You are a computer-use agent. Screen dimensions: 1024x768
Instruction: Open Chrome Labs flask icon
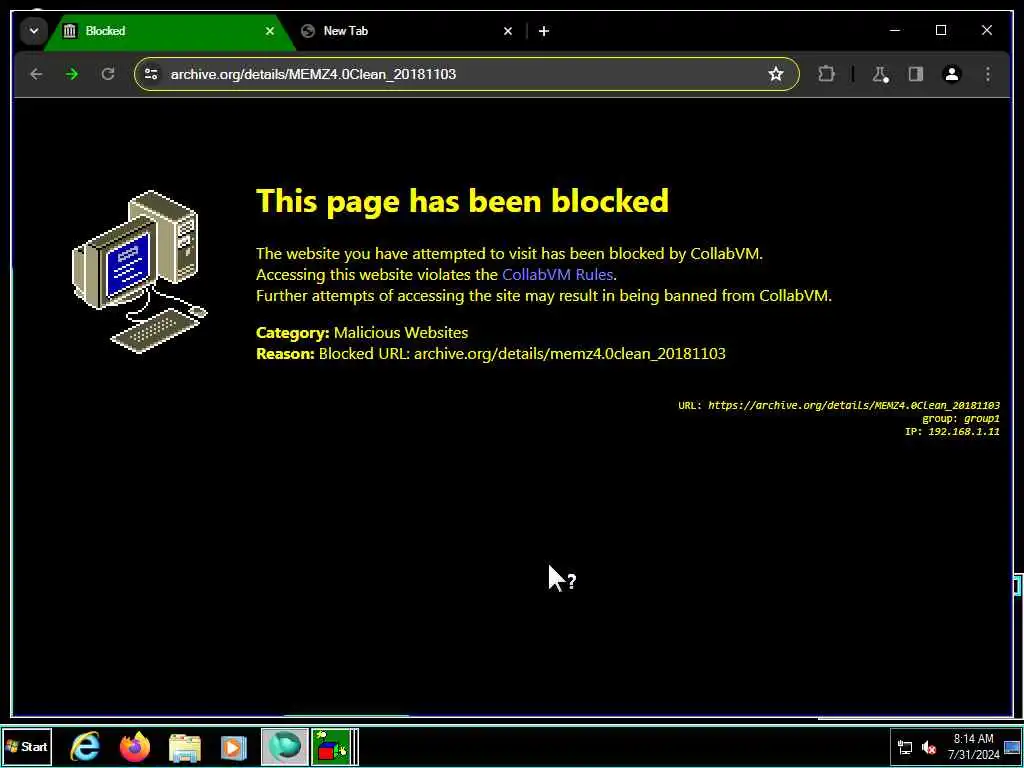pos(880,74)
